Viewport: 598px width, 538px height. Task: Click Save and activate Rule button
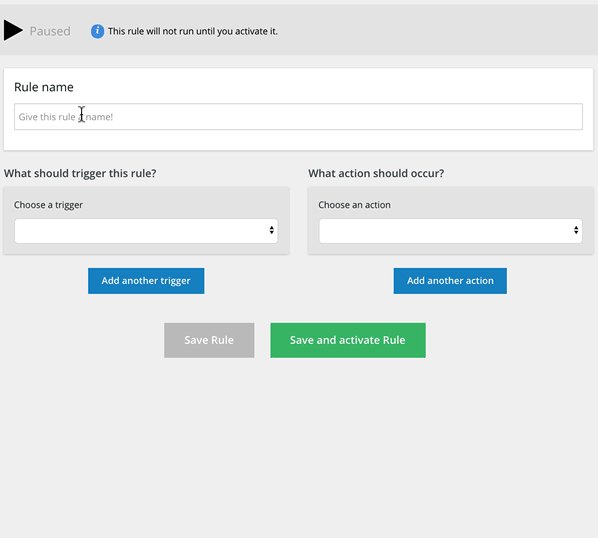tap(348, 340)
